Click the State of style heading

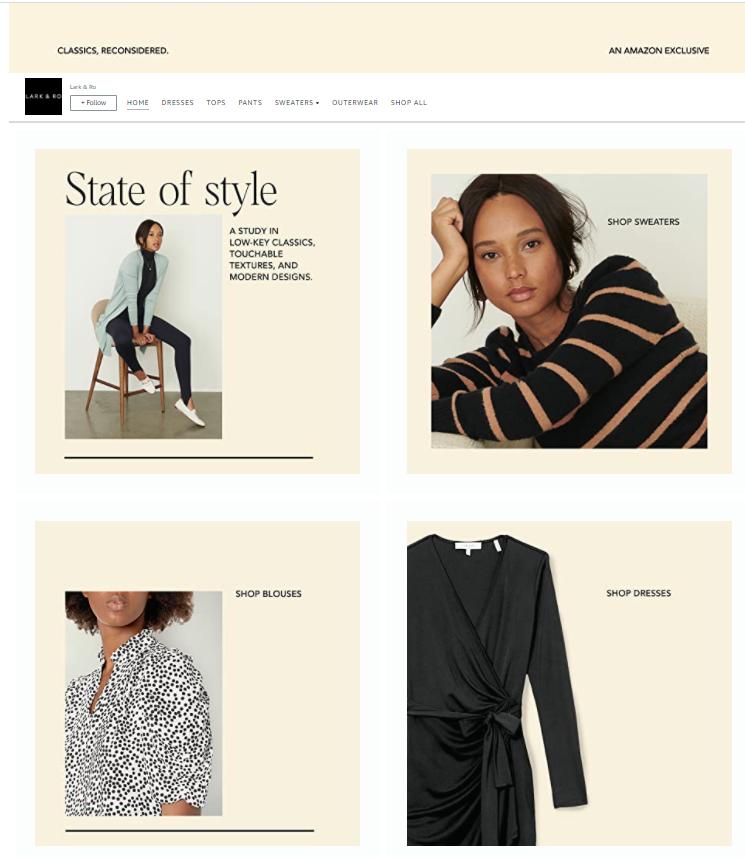tap(171, 190)
